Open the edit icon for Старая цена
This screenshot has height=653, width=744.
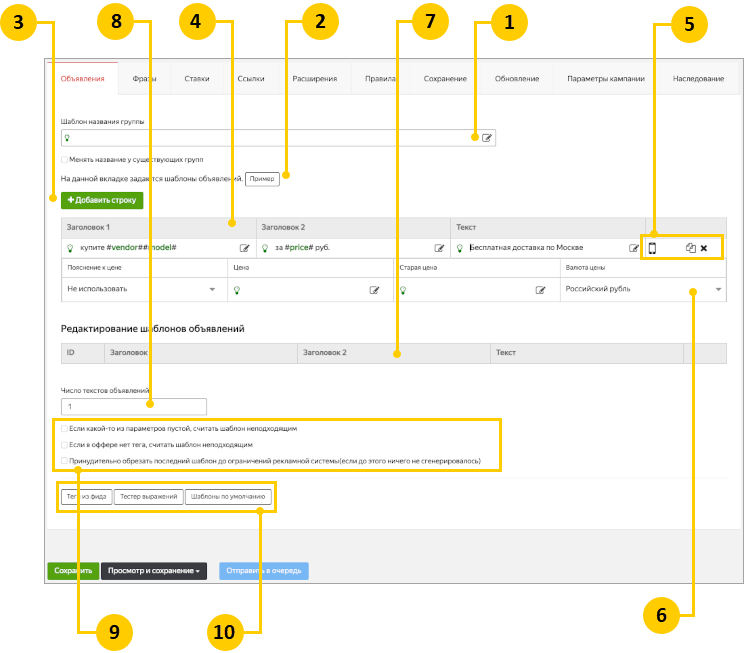(541, 290)
